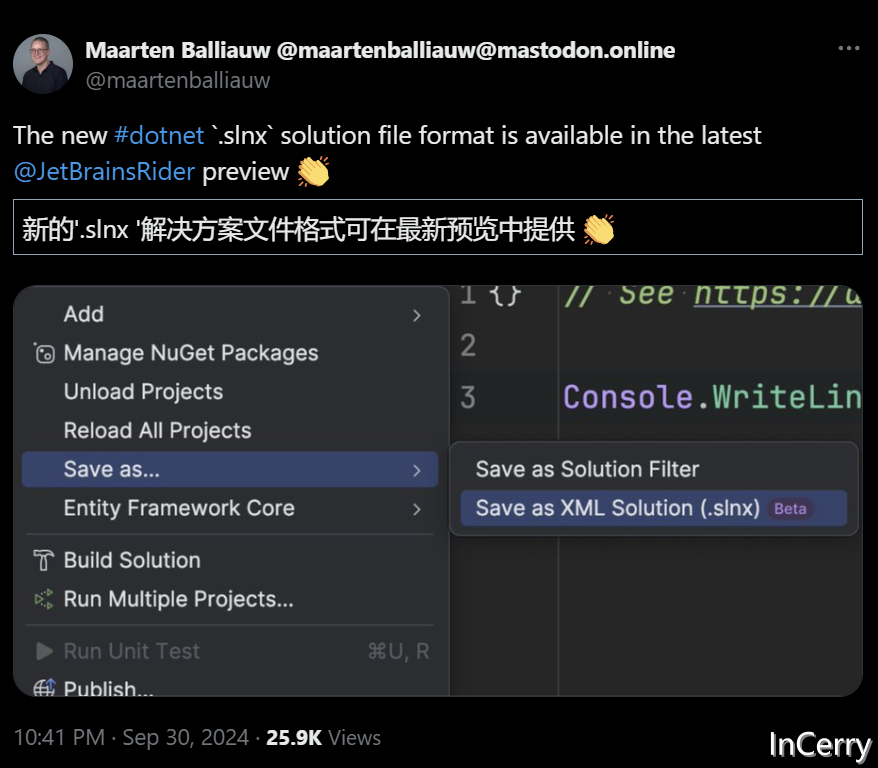
Task: Choose Build Solution menu item
Action: (x=230, y=560)
